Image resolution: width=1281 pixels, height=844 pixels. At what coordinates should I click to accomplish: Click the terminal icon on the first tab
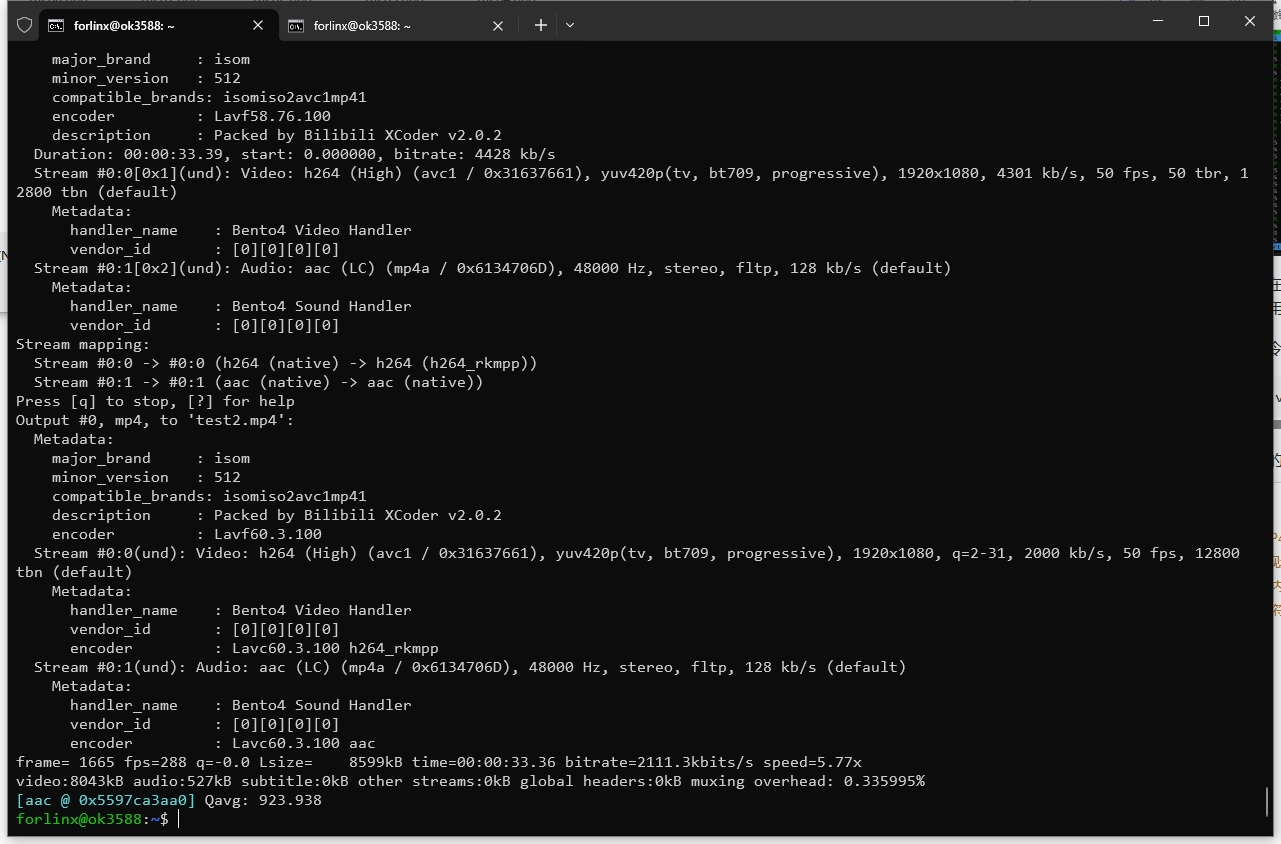56,25
